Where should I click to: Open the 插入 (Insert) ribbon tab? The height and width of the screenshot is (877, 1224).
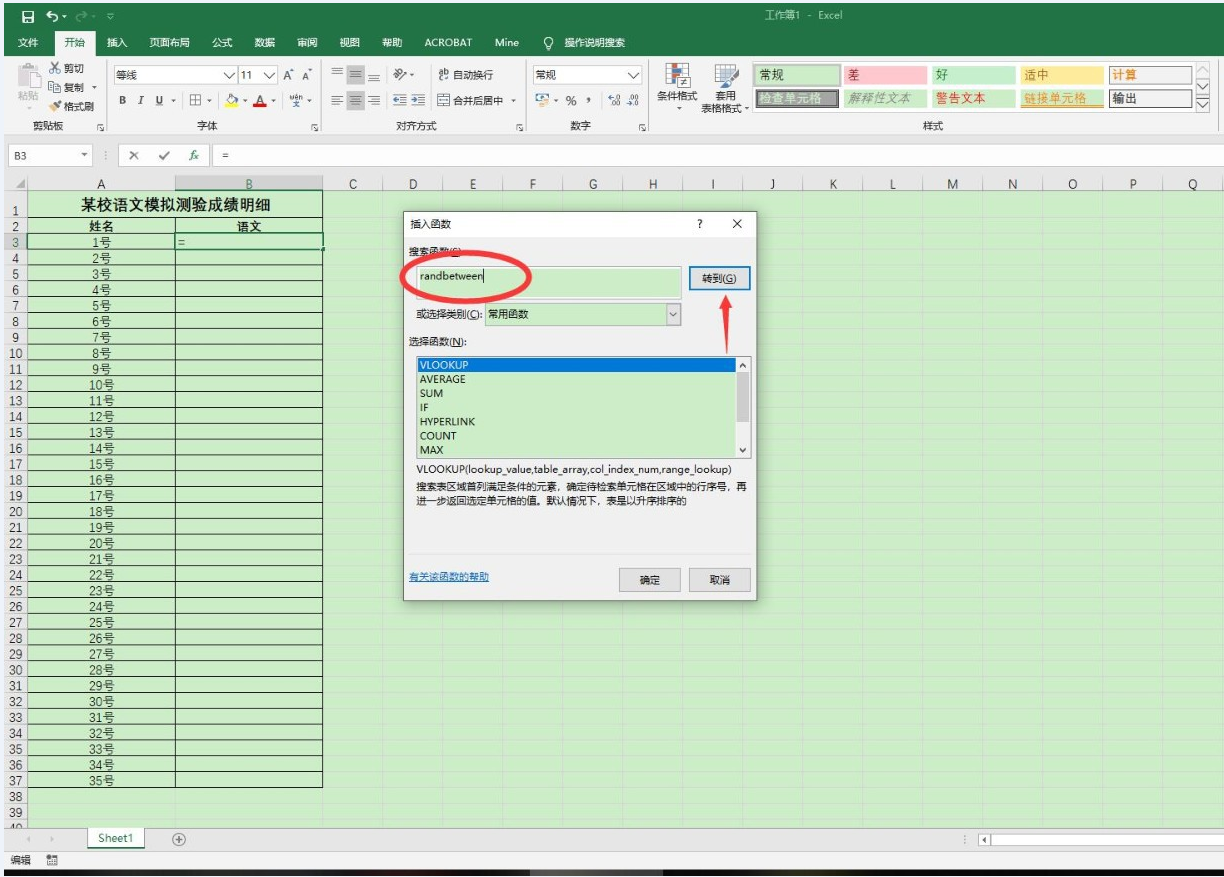tap(117, 42)
